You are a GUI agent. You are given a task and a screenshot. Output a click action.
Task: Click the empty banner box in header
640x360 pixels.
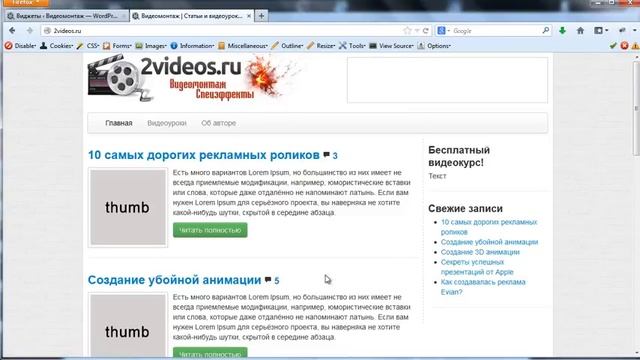tap(447, 80)
